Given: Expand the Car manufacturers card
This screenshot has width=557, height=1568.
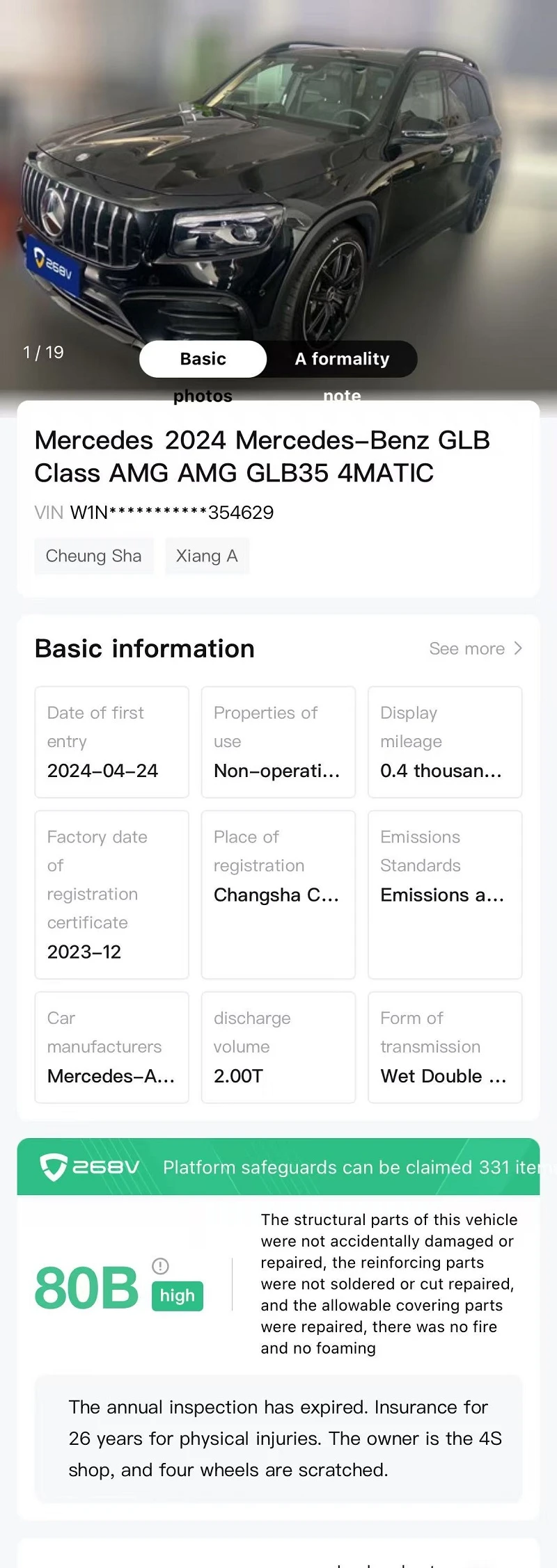Looking at the screenshot, I should 112,1048.
